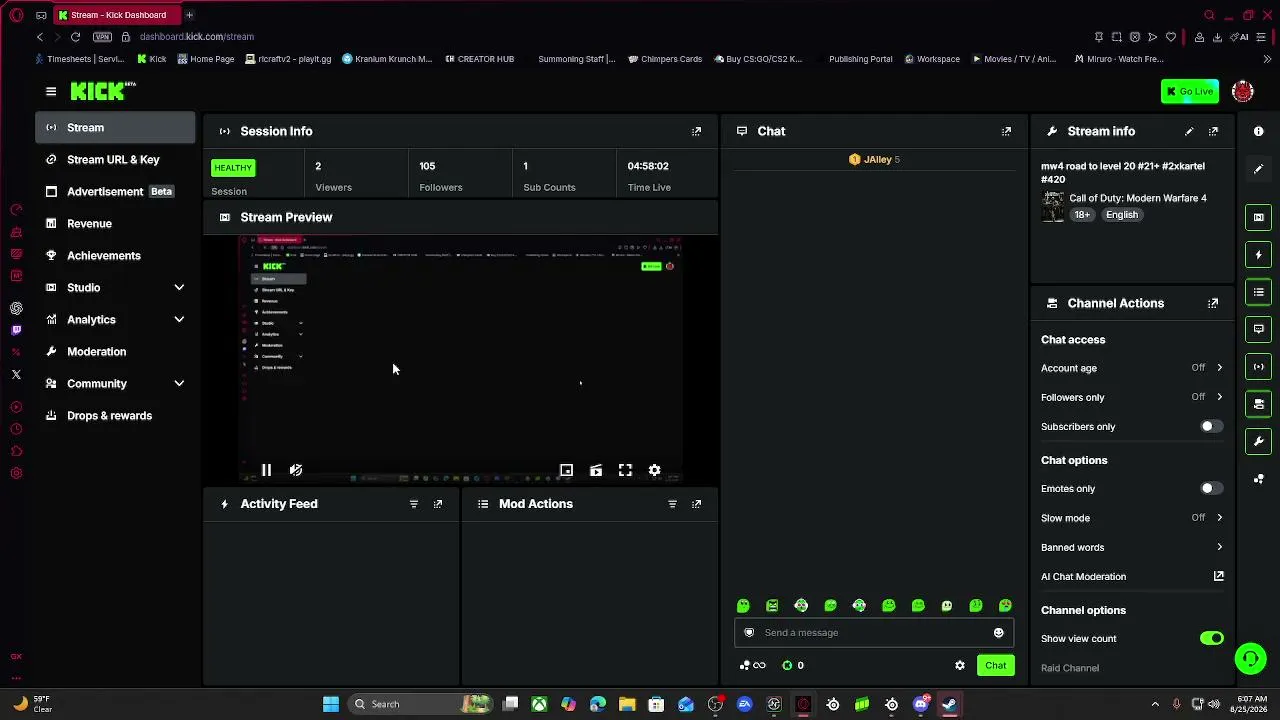
Task: Toggle the Chat widget in right rail
Action: tap(1259, 329)
